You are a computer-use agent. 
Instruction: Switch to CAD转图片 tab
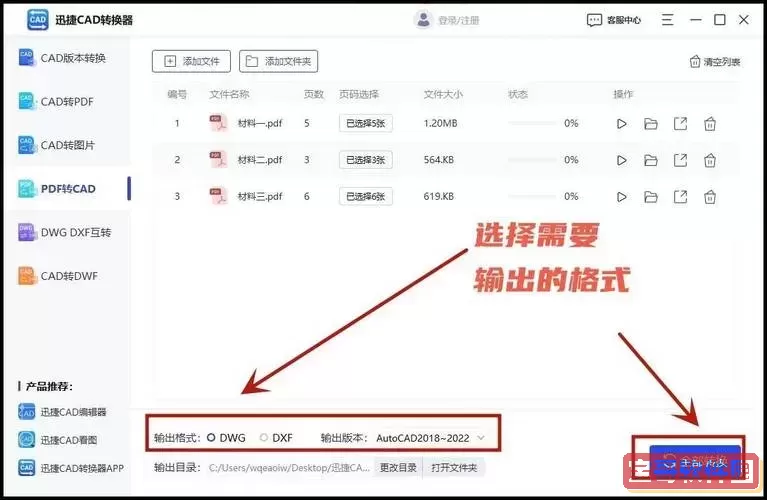click(x=68, y=145)
